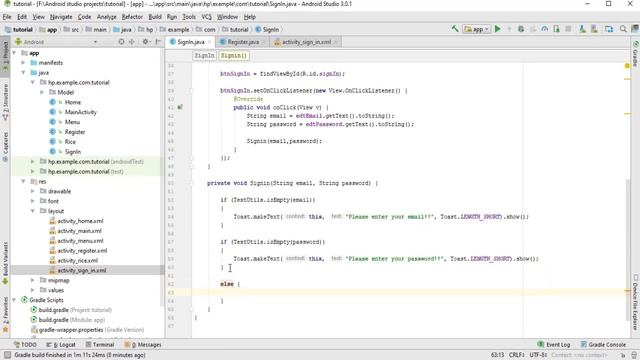Image resolution: width=640 pixels, height=360 pixels.
Task: Click the Debug app bug icon
Action: [521, 29]
